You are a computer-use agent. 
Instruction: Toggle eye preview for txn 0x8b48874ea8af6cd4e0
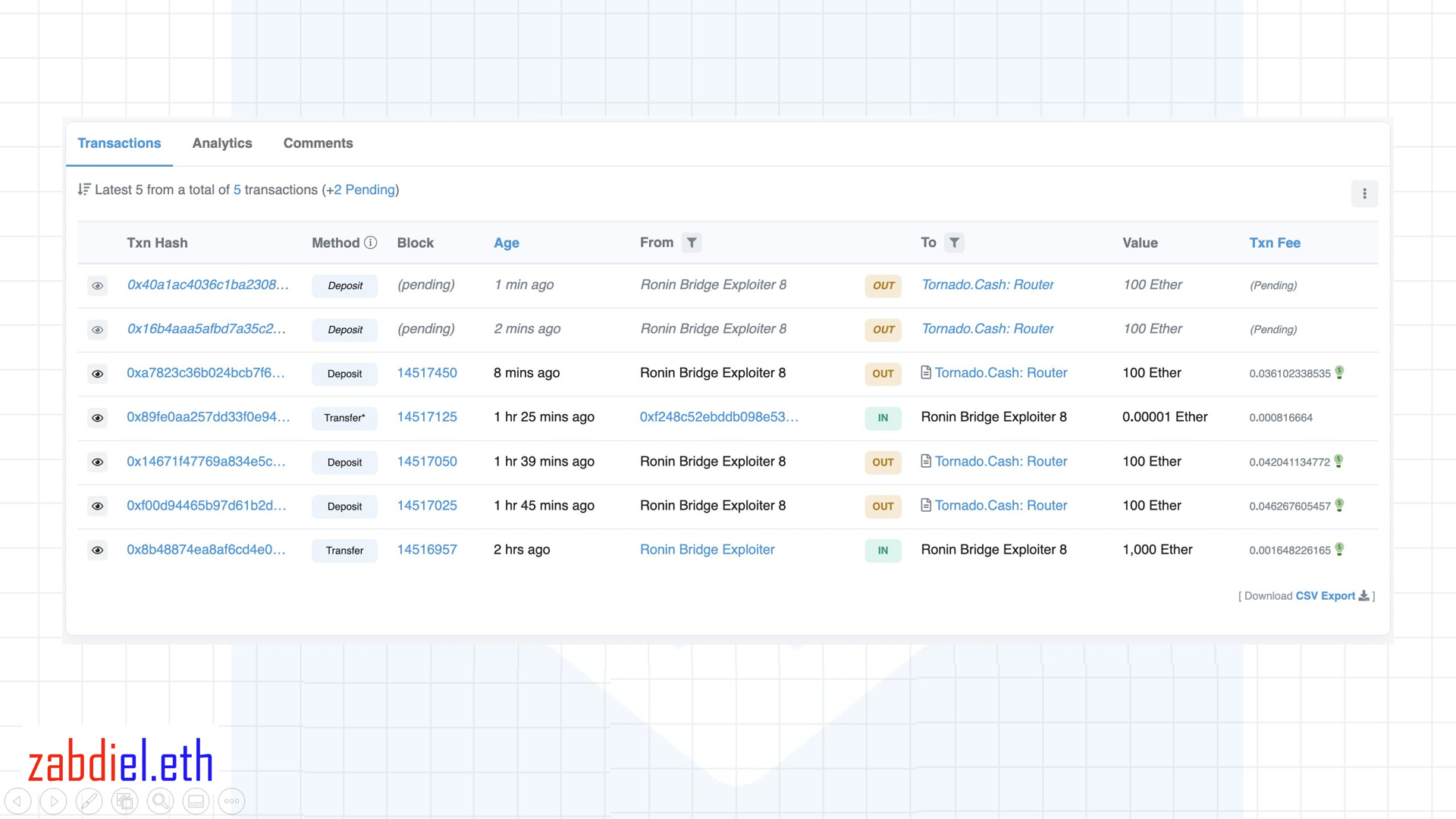[97, 551]
